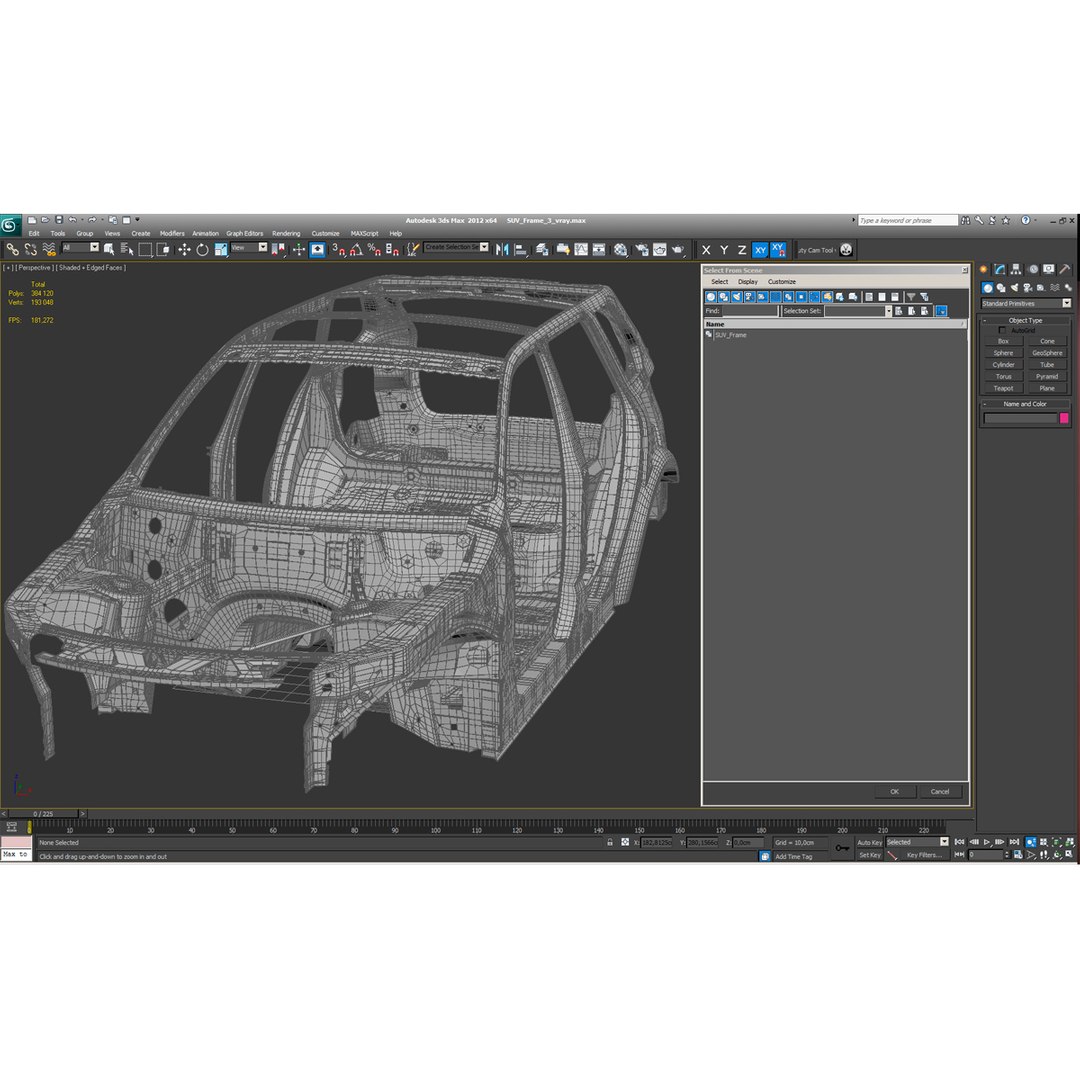
Task: Restrict to Z axis button
Action: tap(742, 250)
